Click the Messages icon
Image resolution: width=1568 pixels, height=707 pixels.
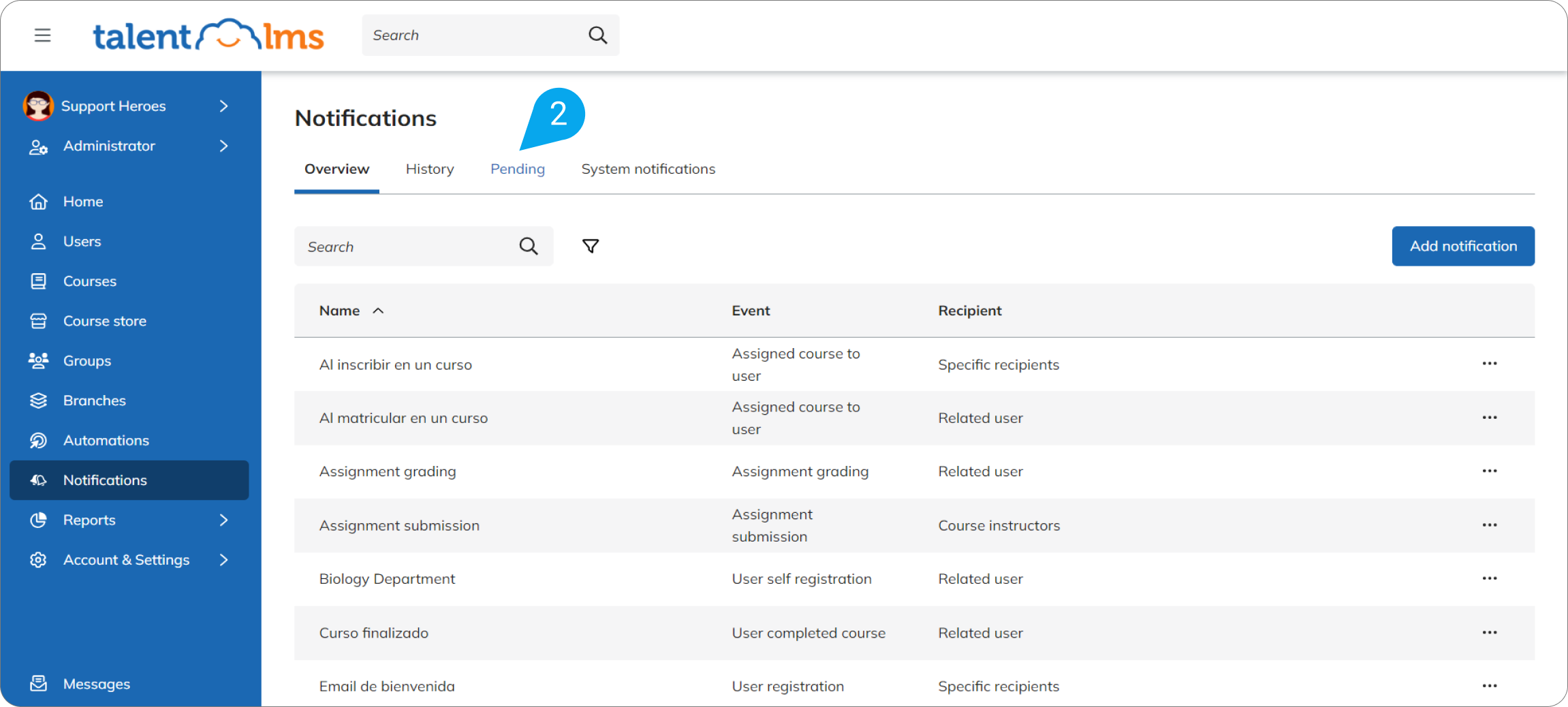coord(38,683)
